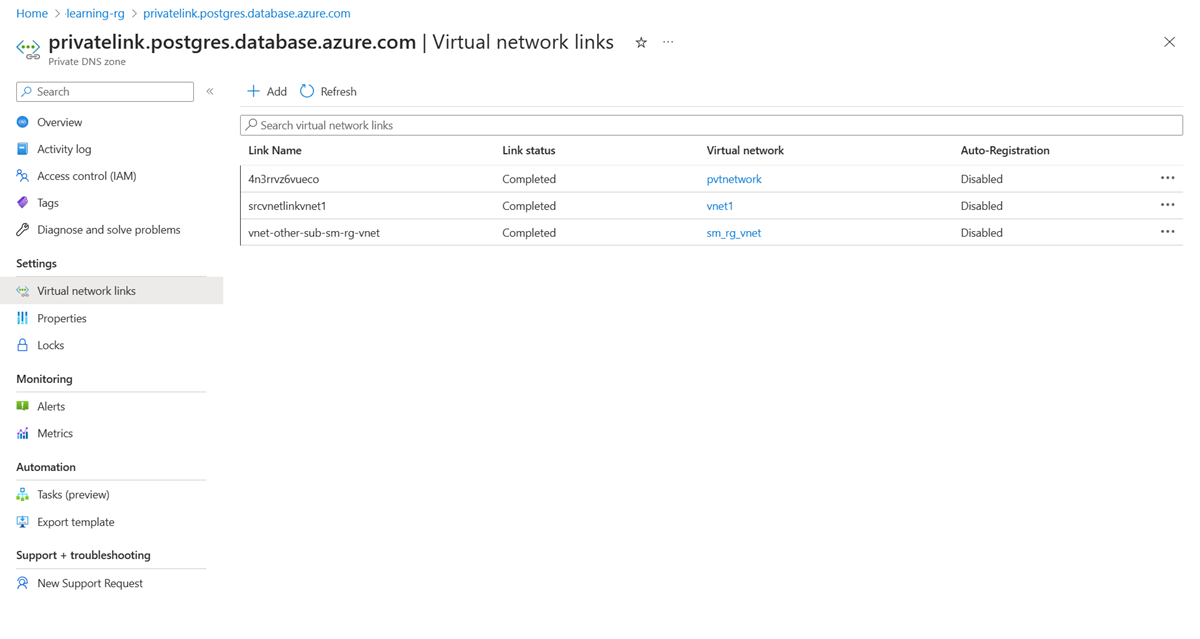This screenshot has width=1200, height=639.
Task: Click Completed status in vnet-other-sub-sm-rg-vnet row
Action: (x=529, y=233)
